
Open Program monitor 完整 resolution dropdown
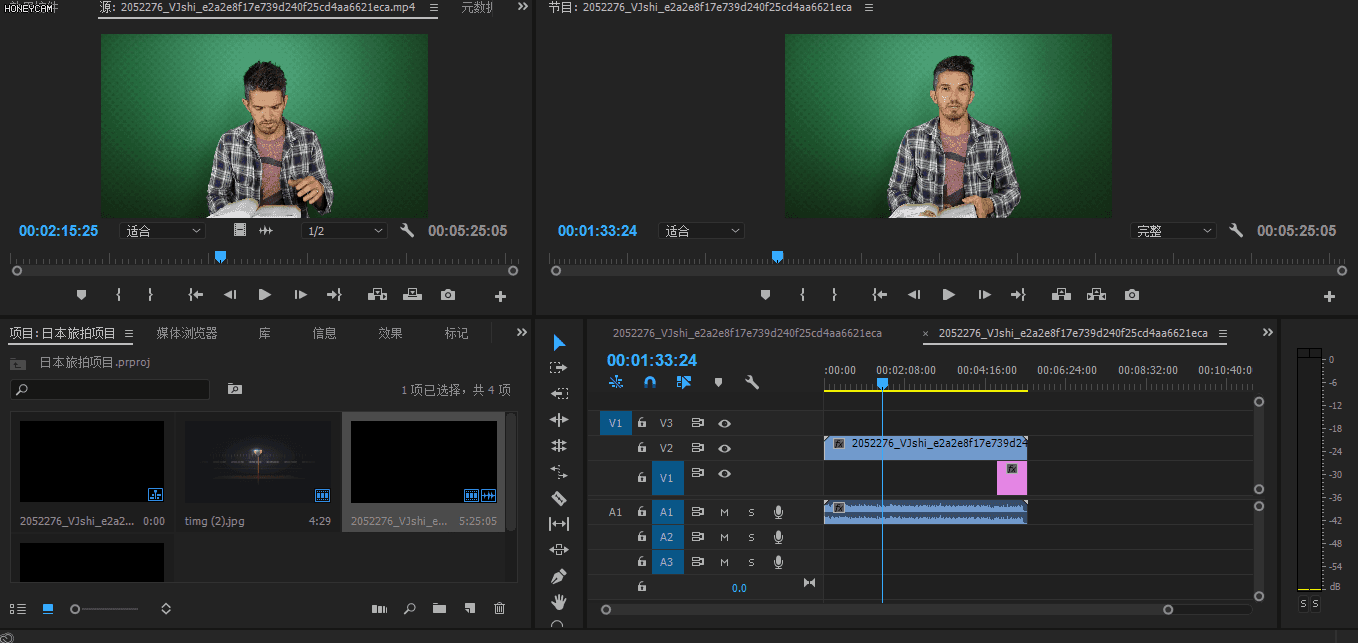[1173, 231]
